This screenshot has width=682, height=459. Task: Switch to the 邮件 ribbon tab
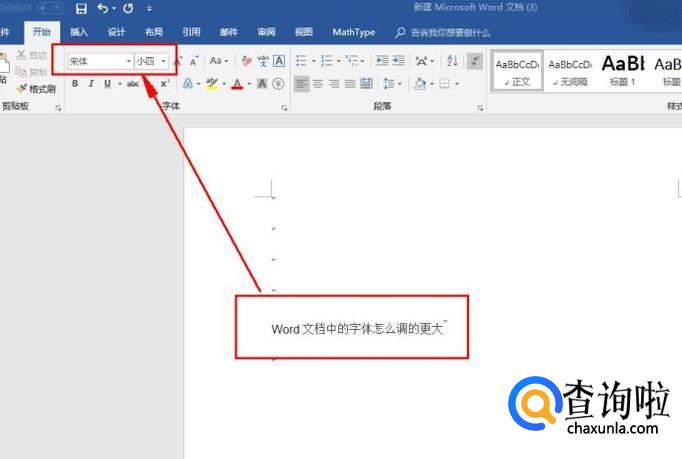[x=229, y=32]
